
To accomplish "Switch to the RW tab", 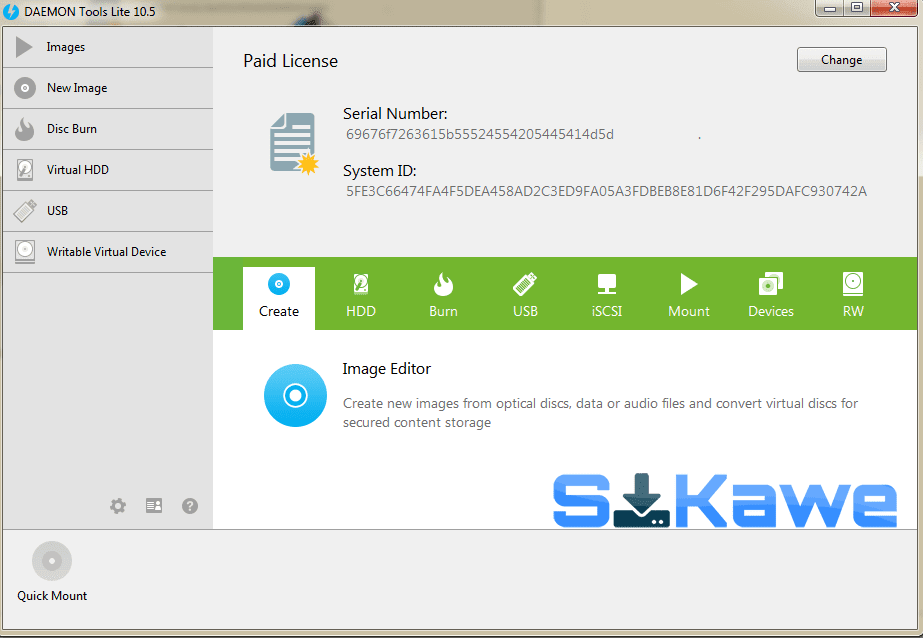I will [x=853, y=297].
